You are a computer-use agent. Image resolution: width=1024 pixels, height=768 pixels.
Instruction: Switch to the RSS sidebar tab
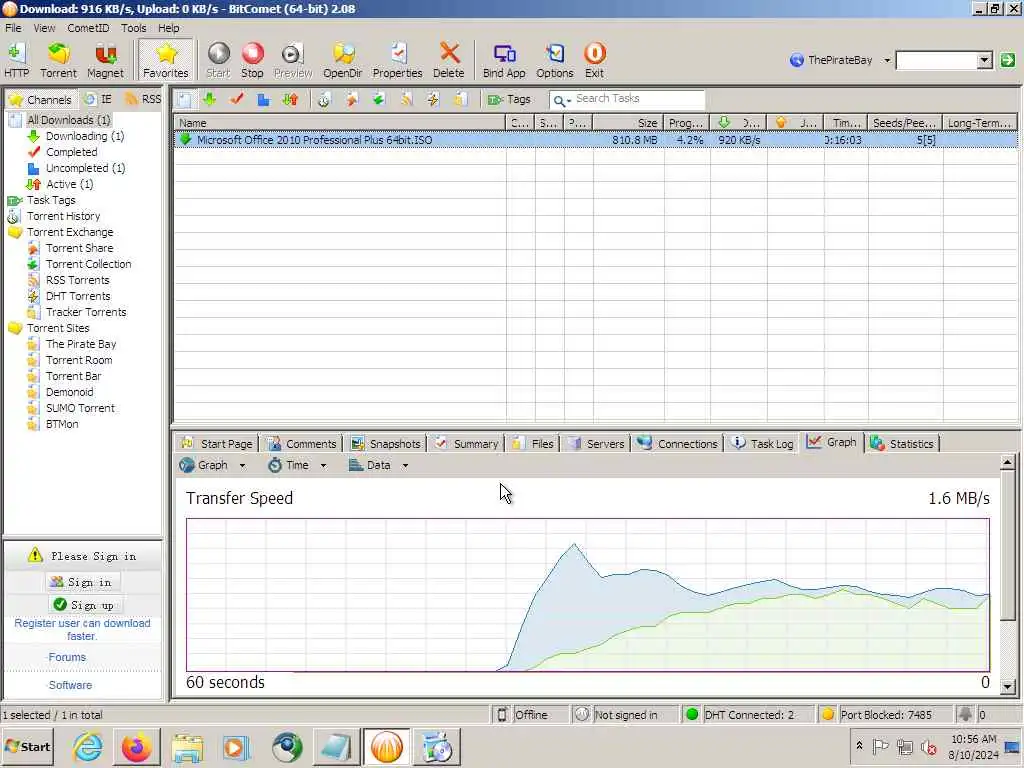[143, 99]
